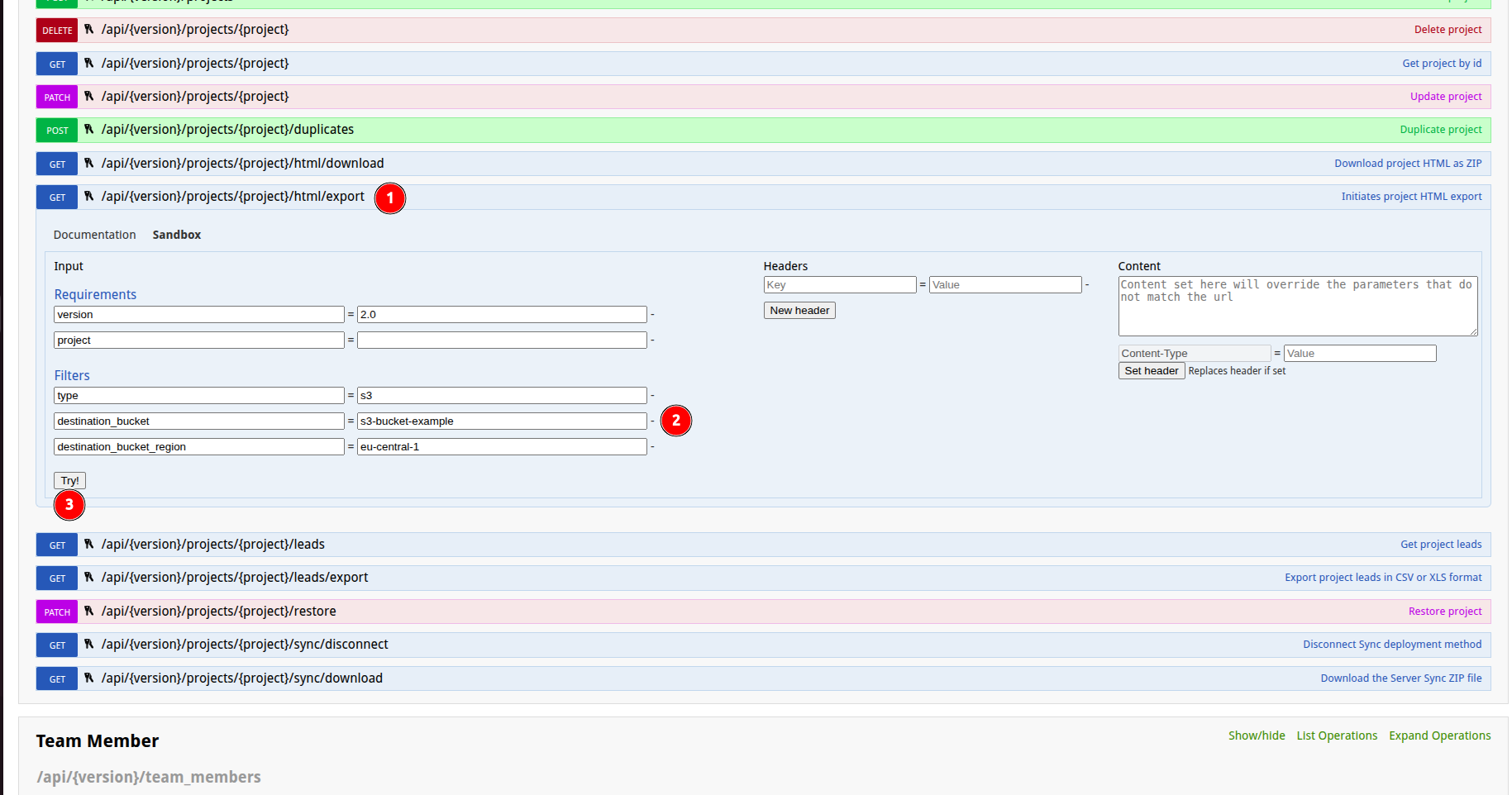Screen dimensions: 1512x795
Task: Click the key icon beside sync/download endpoint
Action: tap(89, 678)
